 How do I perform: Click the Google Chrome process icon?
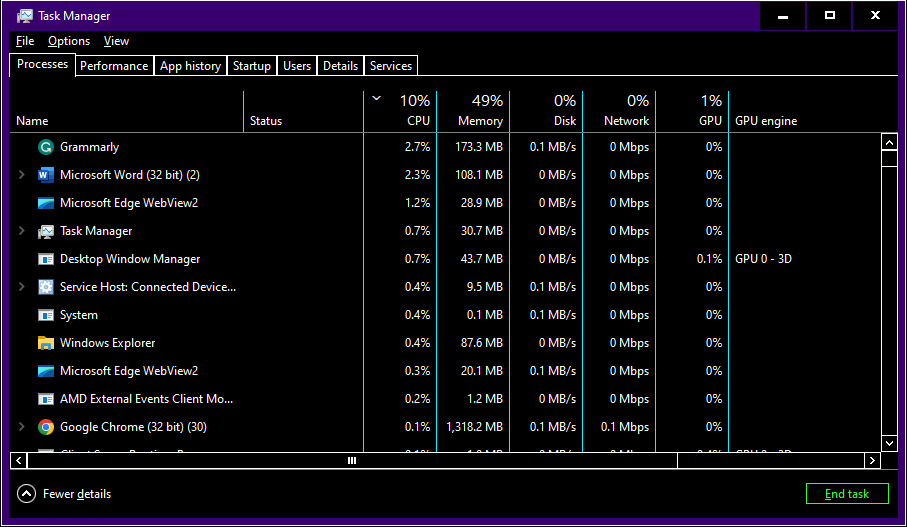pyautogui.click(x=46, y=427)
